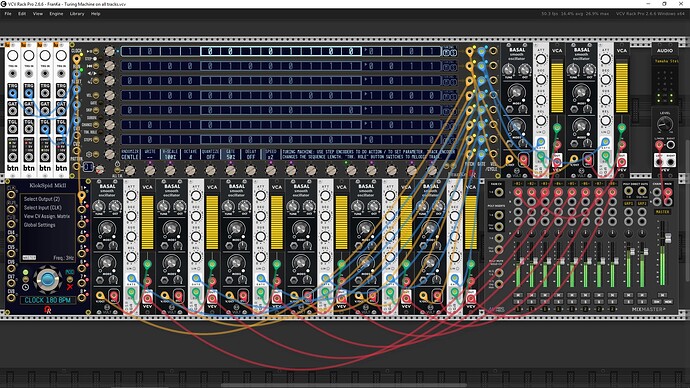Select the QUANTIZE OFF parameter cell
Viewport: 690px width, 388px height.
[x=210, y=154]
